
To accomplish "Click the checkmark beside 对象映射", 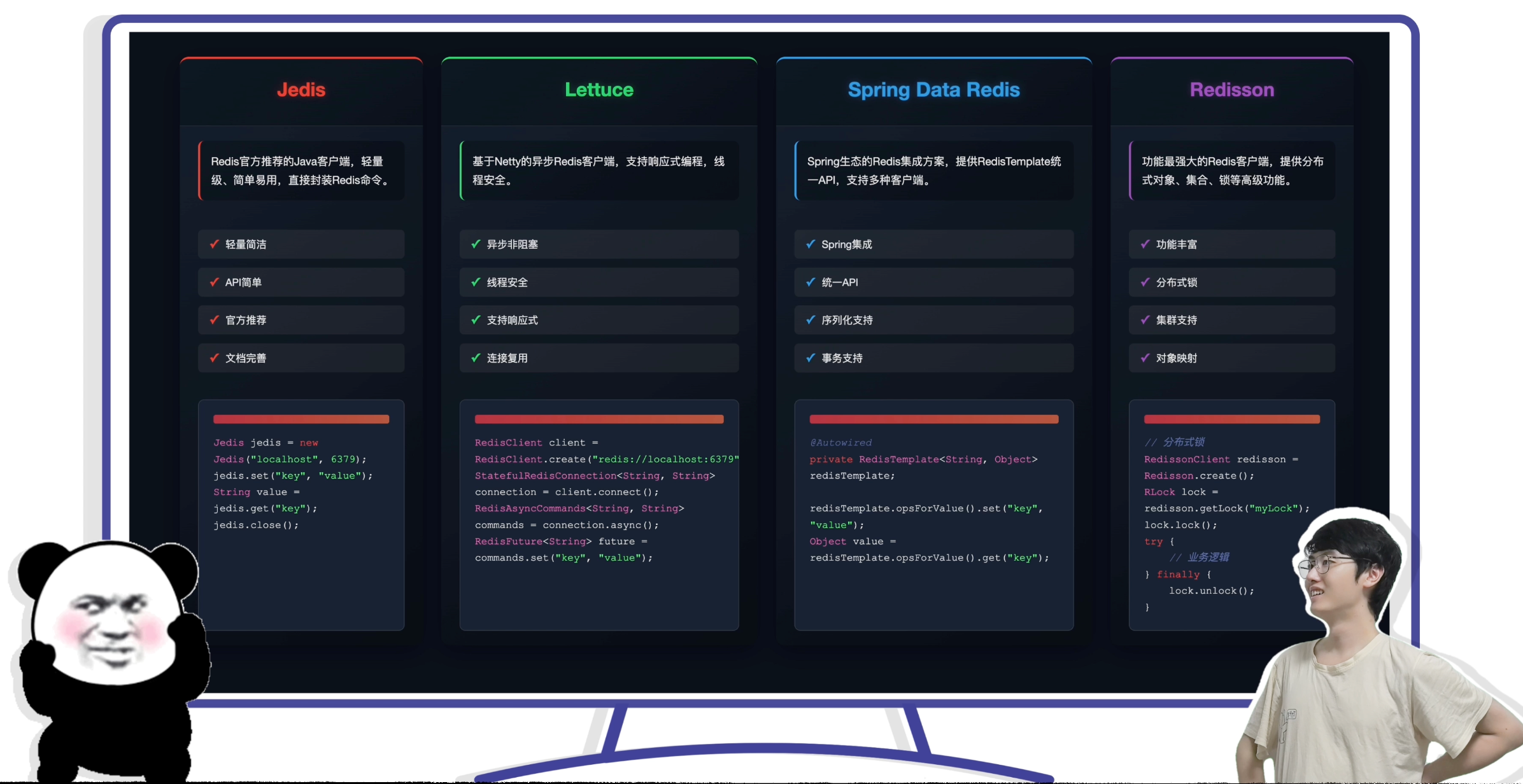I will (1145, 358).
